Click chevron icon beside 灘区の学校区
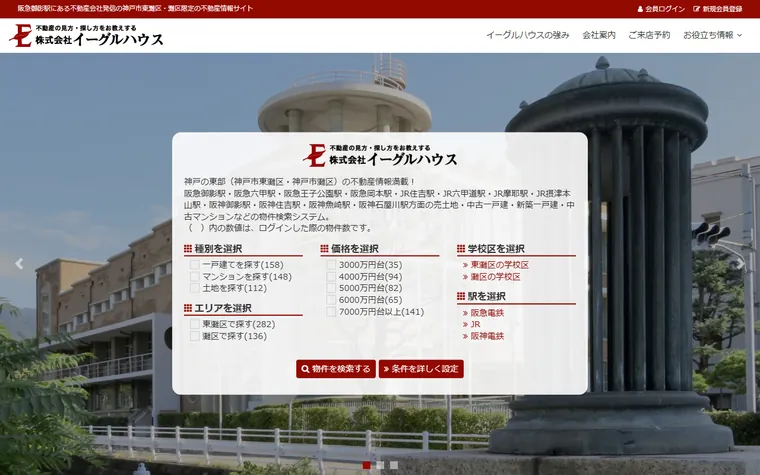Viewport: 760px width, 475px height. click(x=465, y=277)
